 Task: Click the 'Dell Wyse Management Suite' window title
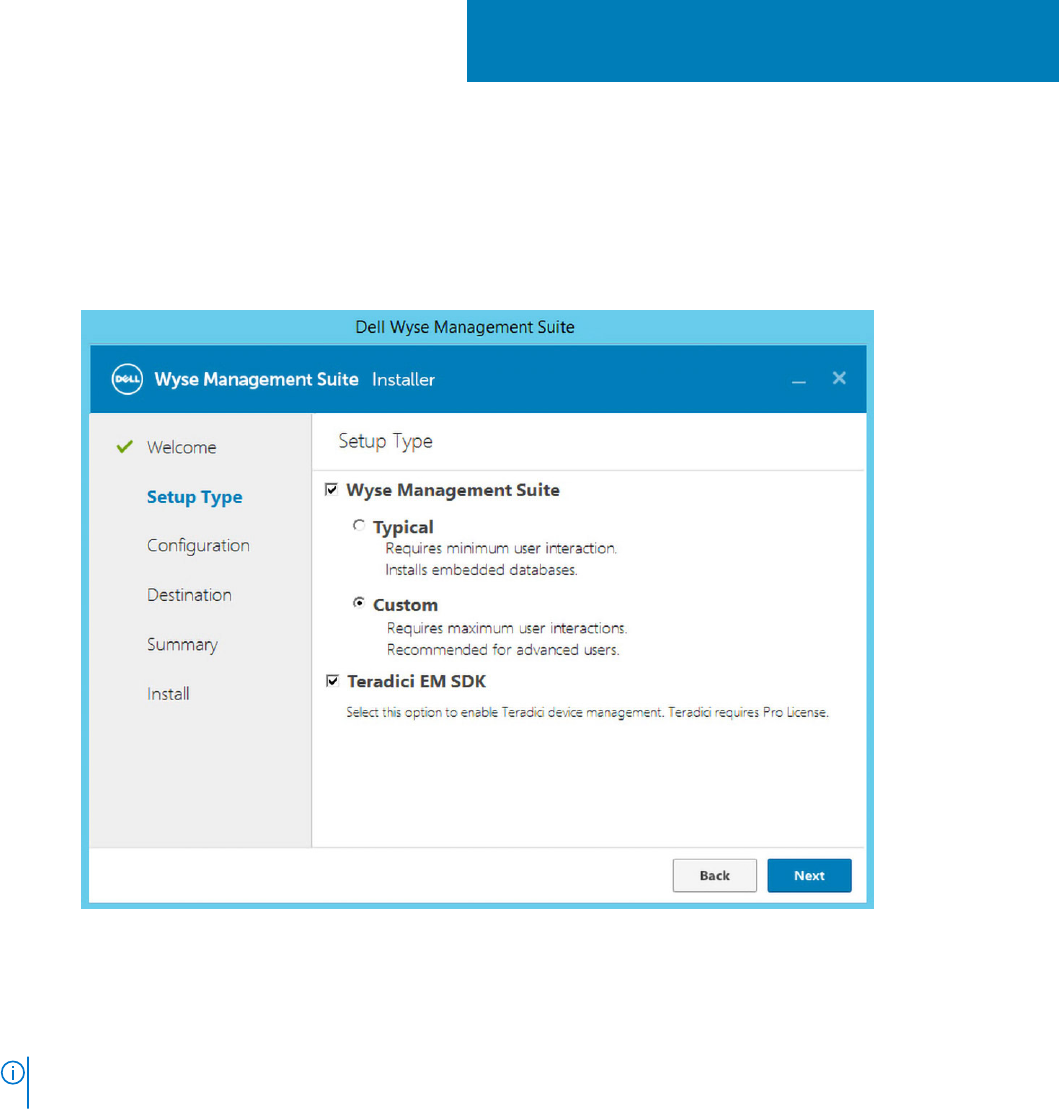pyautogui.click(x=465, y=327)
